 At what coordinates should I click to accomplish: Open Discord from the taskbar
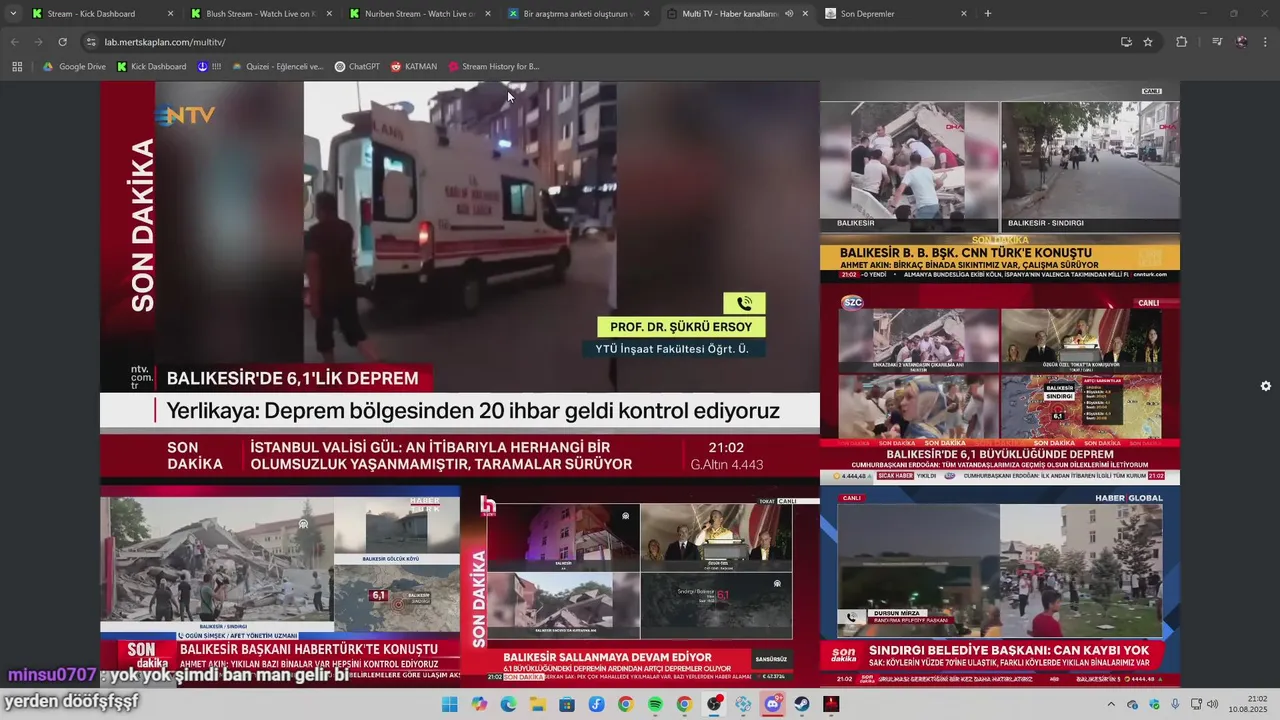click(x=772, y=704)
